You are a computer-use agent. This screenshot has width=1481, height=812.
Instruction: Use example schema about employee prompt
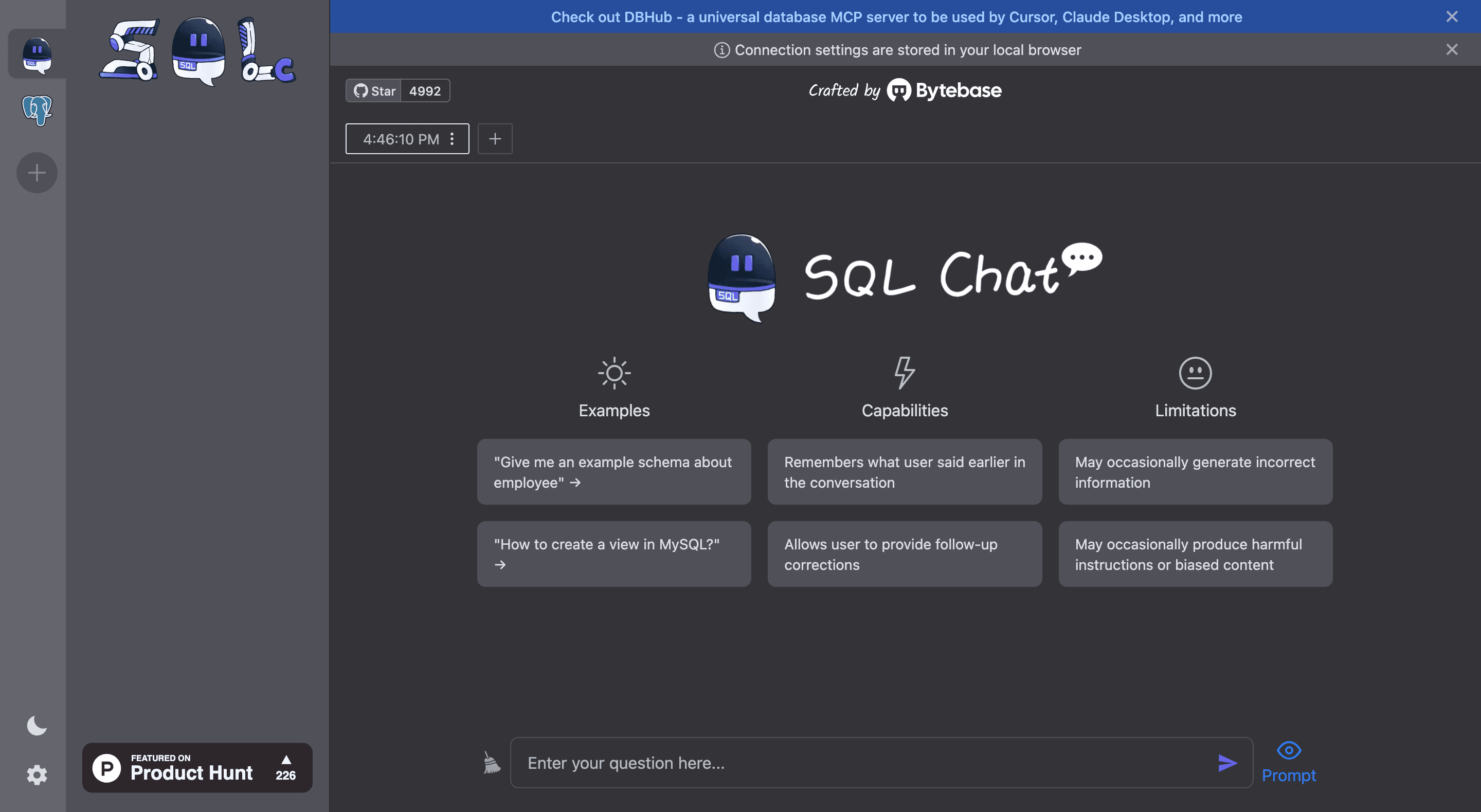point(614,472)
